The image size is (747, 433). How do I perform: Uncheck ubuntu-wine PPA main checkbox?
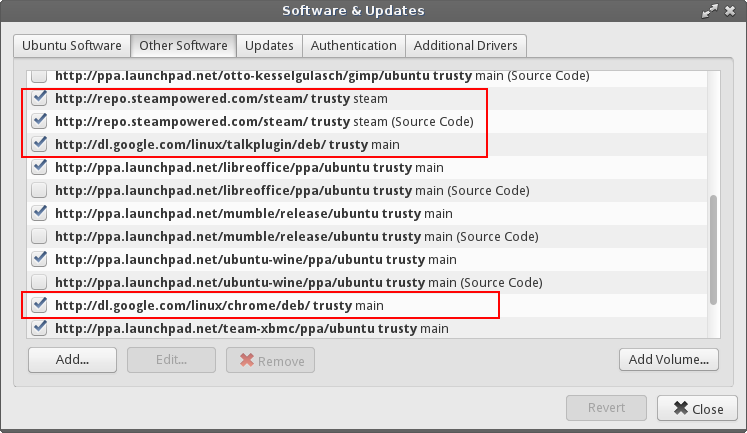point(39,260)
